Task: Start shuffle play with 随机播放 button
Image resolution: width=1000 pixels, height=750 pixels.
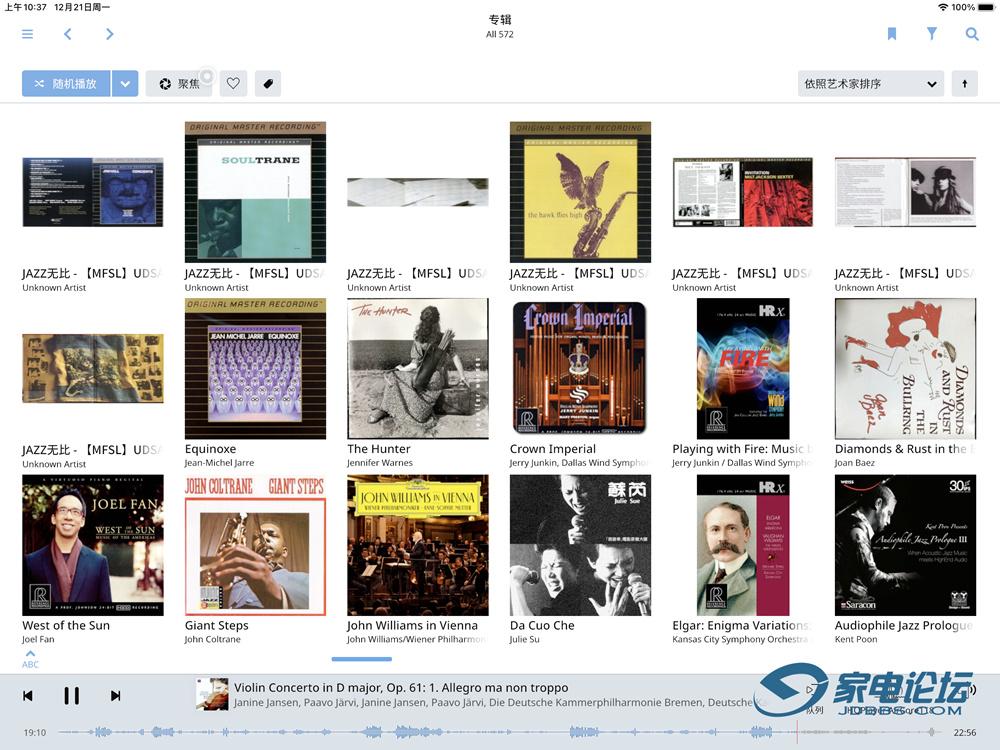Action: 66,84
